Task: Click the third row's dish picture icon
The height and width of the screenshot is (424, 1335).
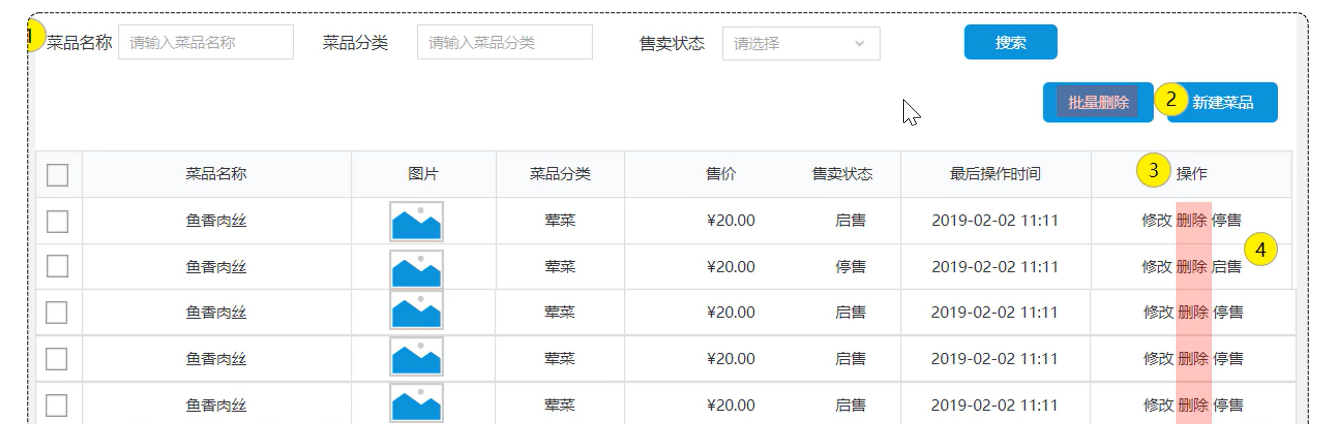Action: [416, 312]
